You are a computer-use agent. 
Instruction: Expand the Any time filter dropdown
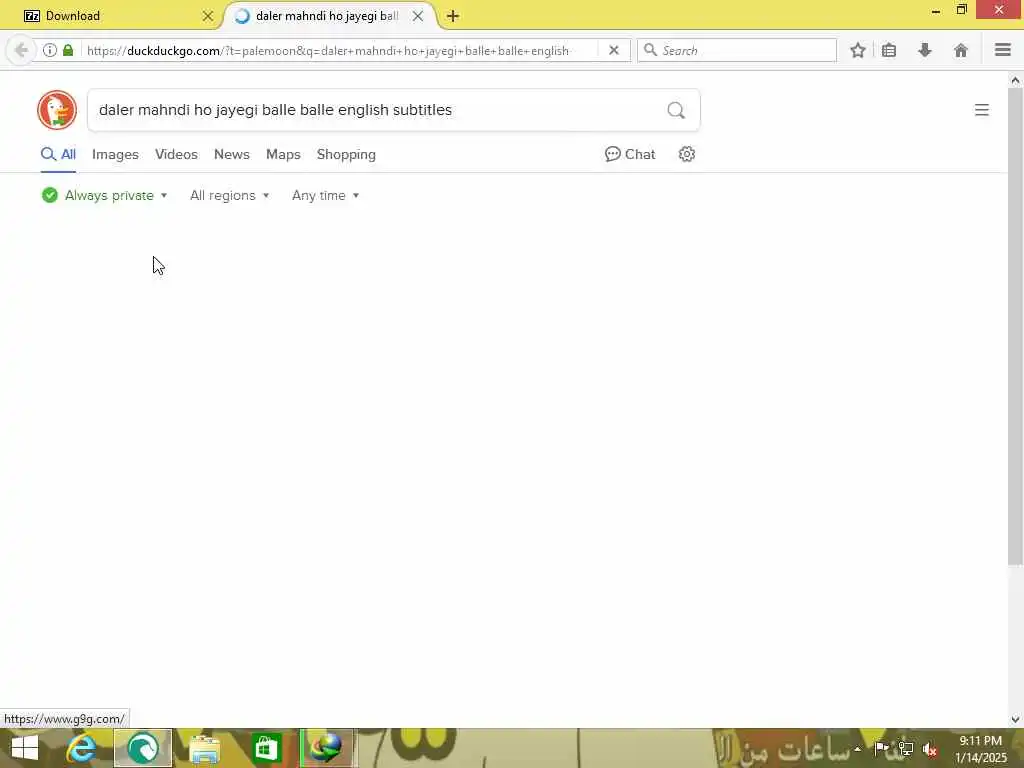click(325, 195)
